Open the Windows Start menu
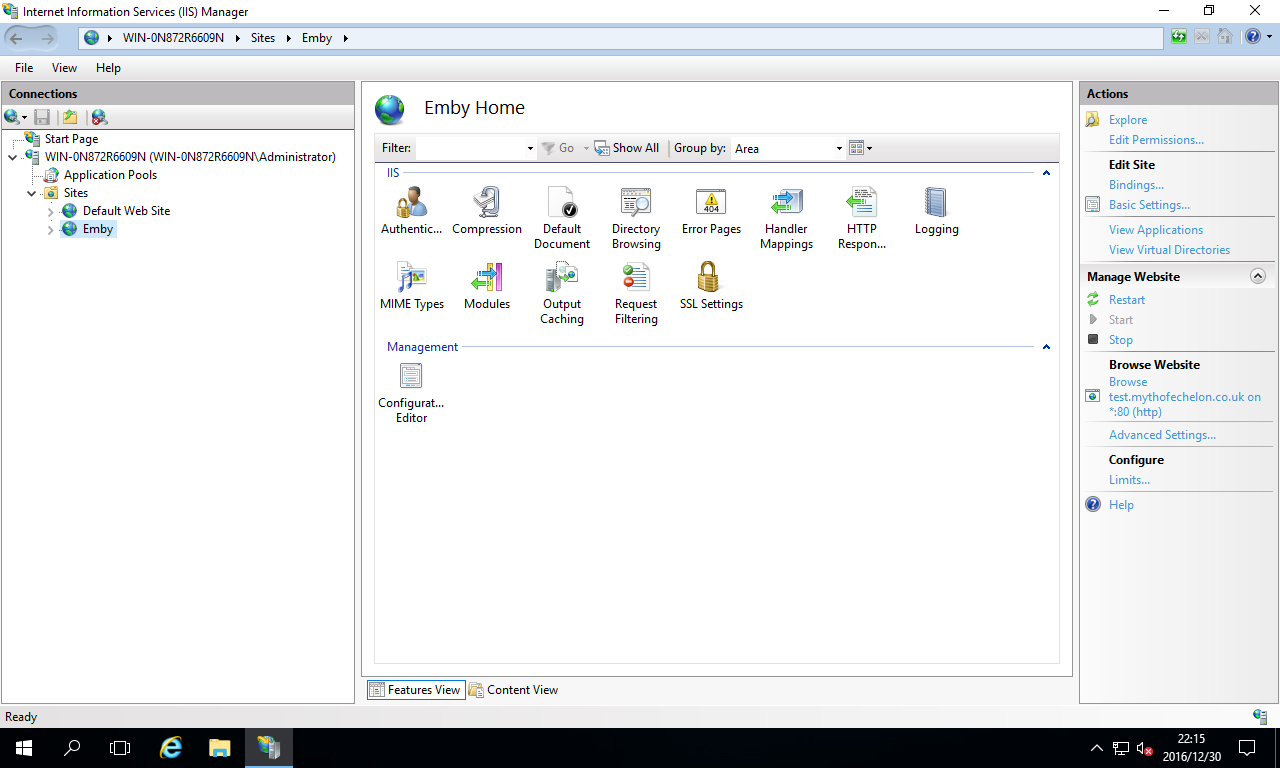Screen dimensions: 1280x768 point(23,748)
